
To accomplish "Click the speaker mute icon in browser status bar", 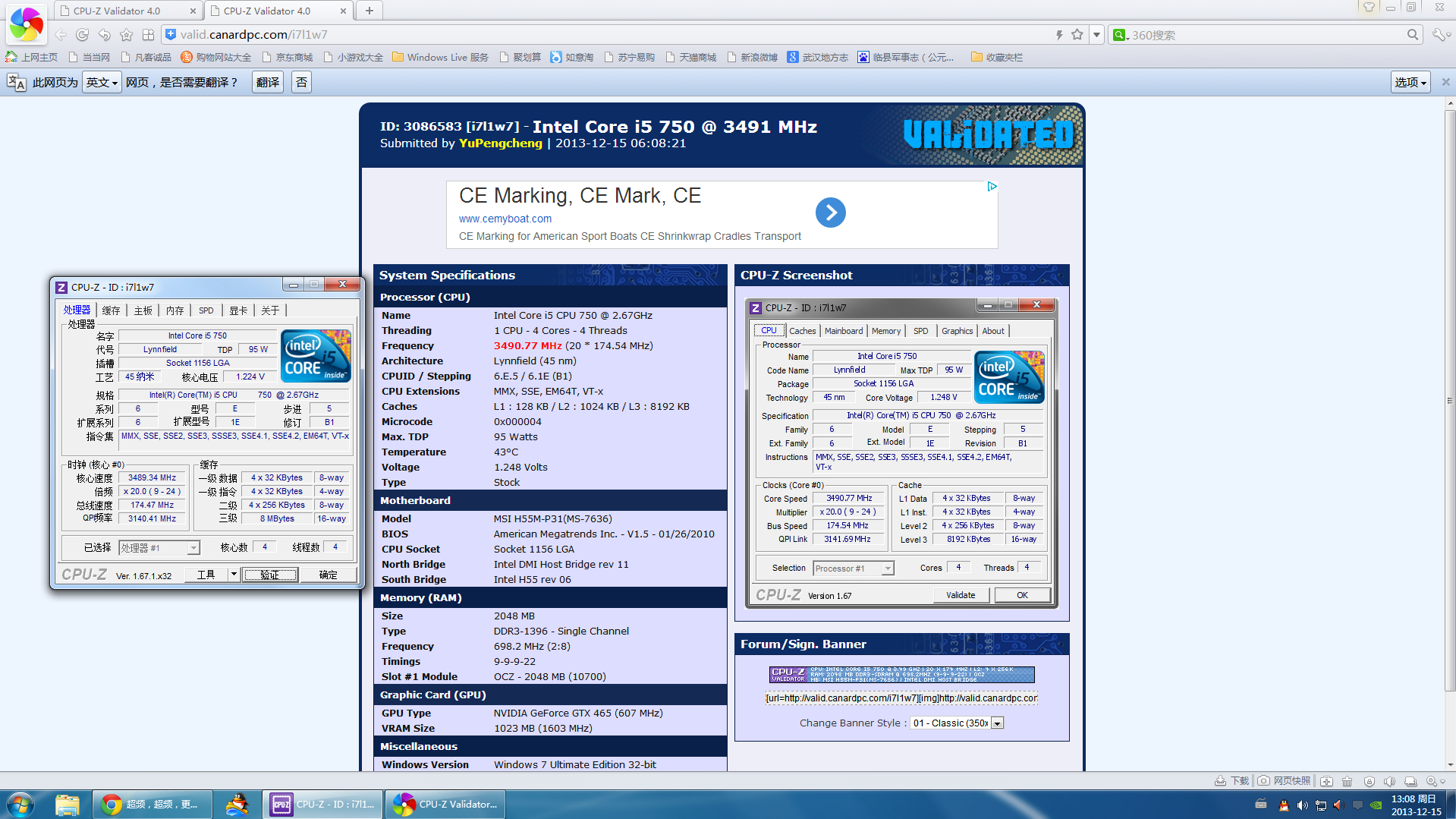I will [1389, 781].
